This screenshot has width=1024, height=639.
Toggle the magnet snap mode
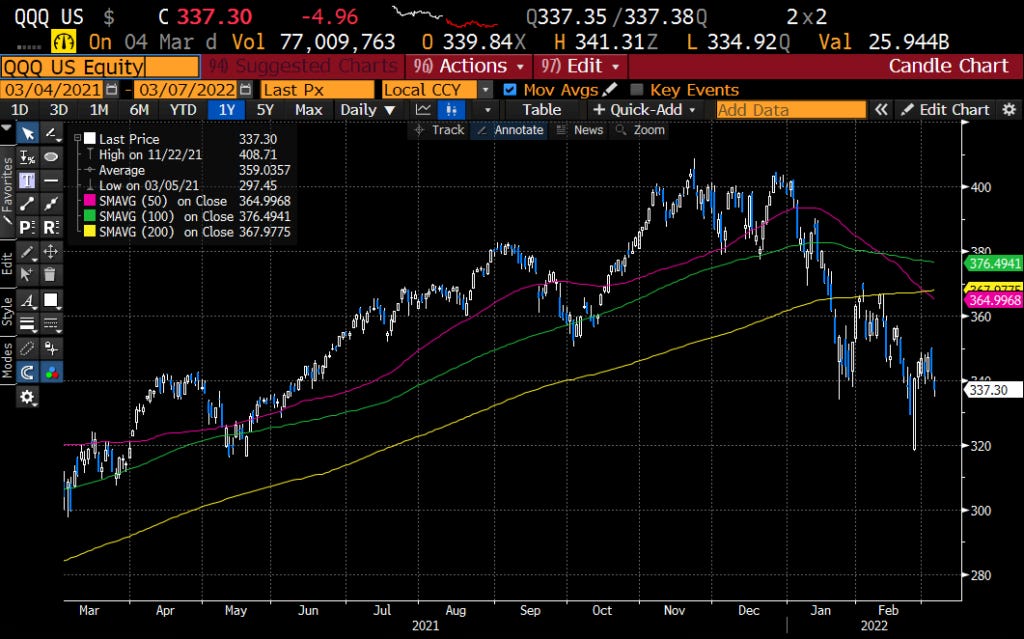(x=27, y=372)
